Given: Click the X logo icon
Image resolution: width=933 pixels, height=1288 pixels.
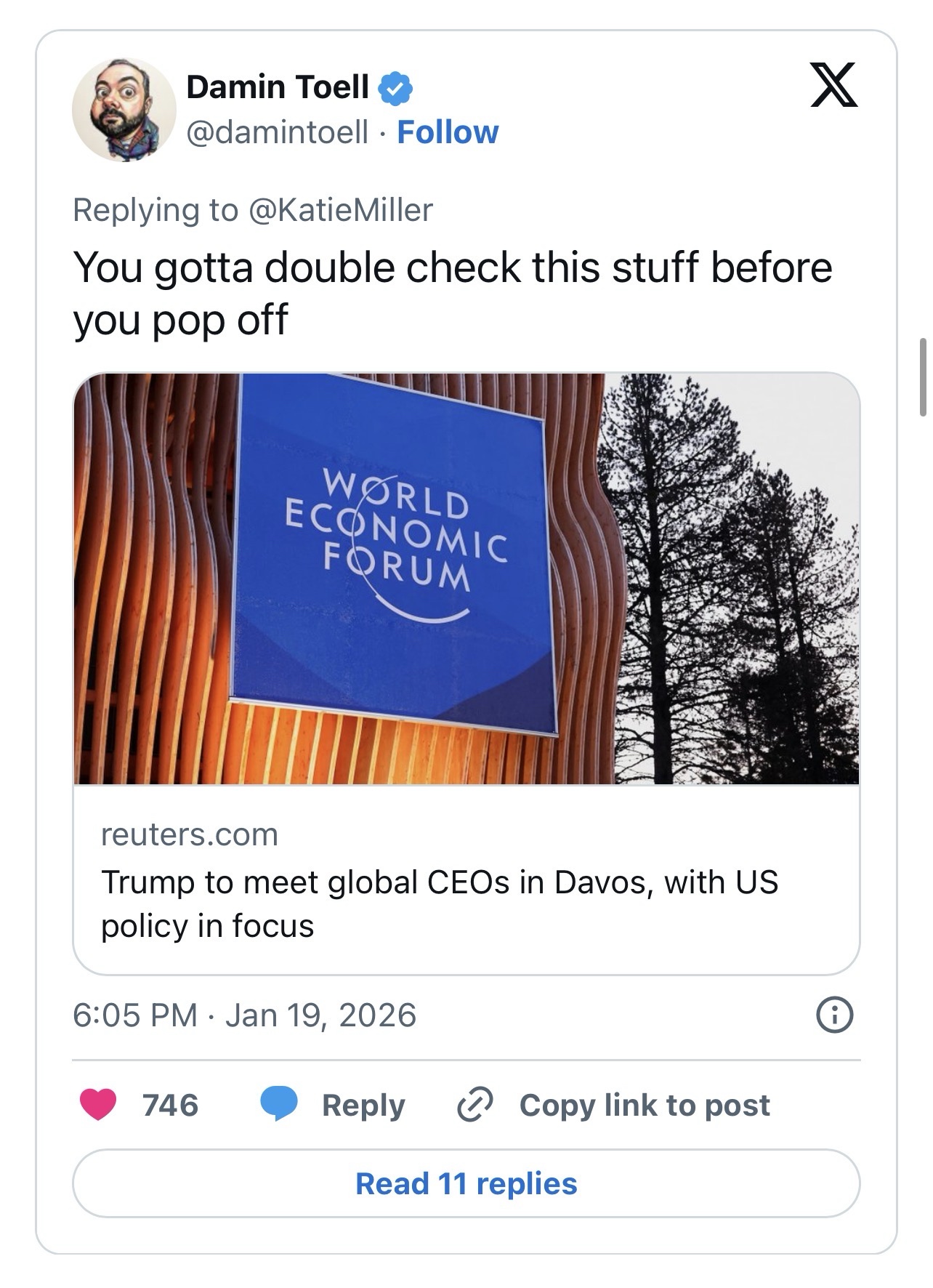Looking at the screenshot, I should (x=833, y=85).
